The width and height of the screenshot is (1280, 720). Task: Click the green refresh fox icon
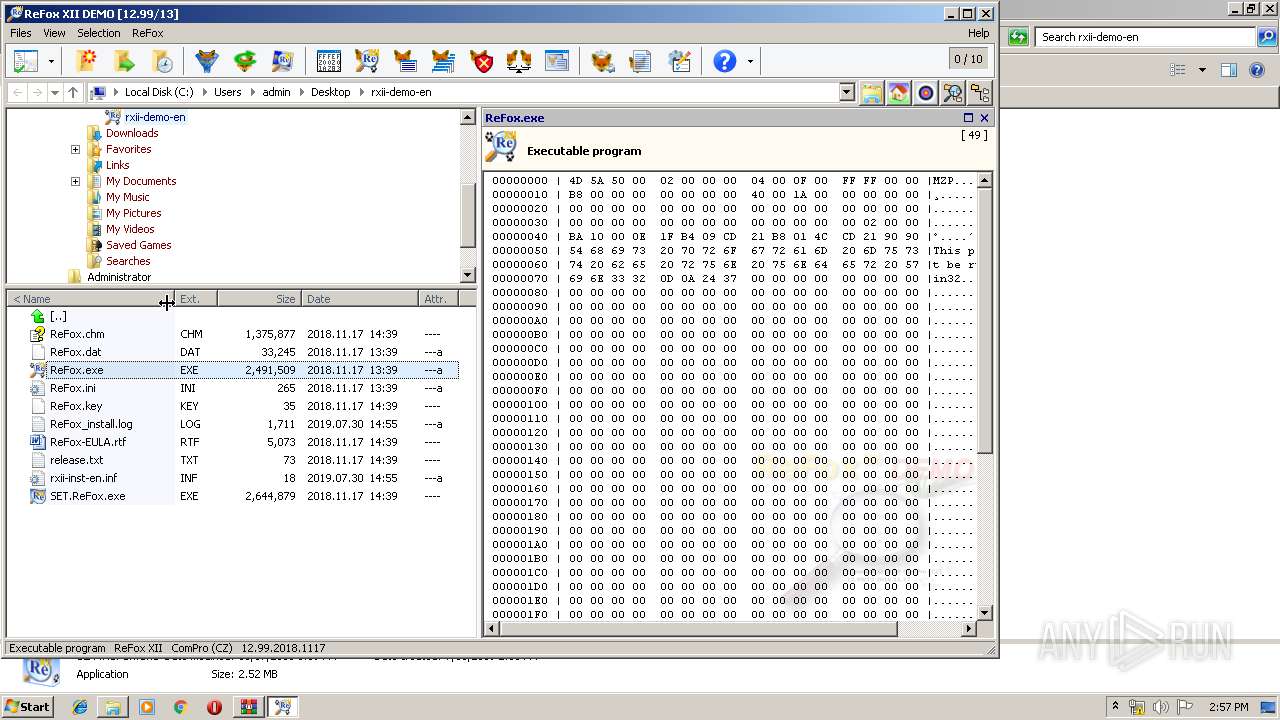tap(245, 61)
